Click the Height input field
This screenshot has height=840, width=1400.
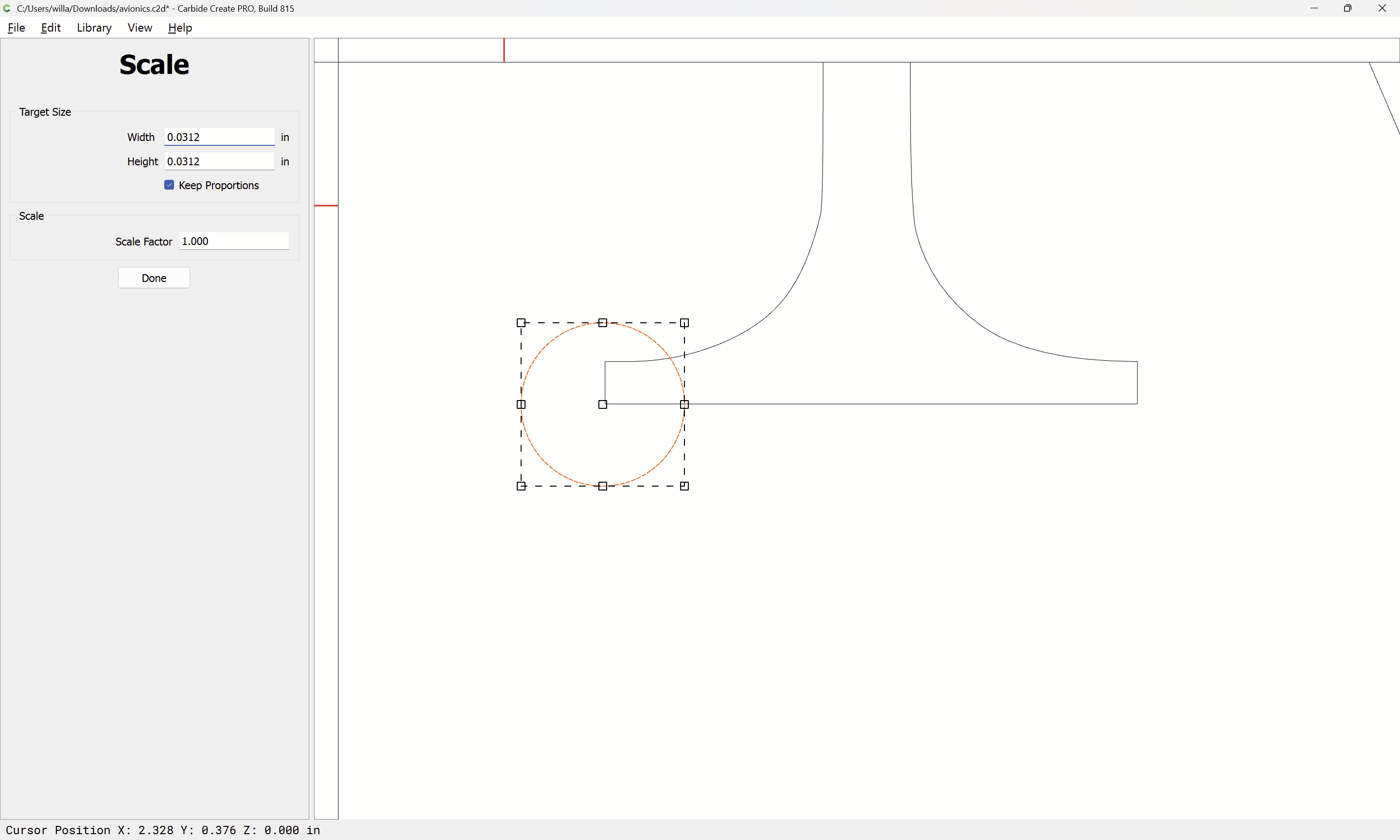(x=220, y=161)
